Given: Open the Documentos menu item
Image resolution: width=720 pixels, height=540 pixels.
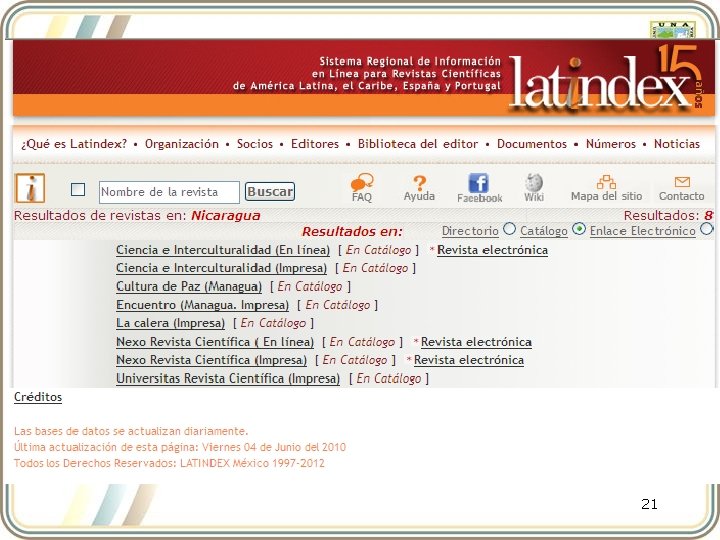Looking at the screenshot, I should pyautogui.click(x=532, y=144).
